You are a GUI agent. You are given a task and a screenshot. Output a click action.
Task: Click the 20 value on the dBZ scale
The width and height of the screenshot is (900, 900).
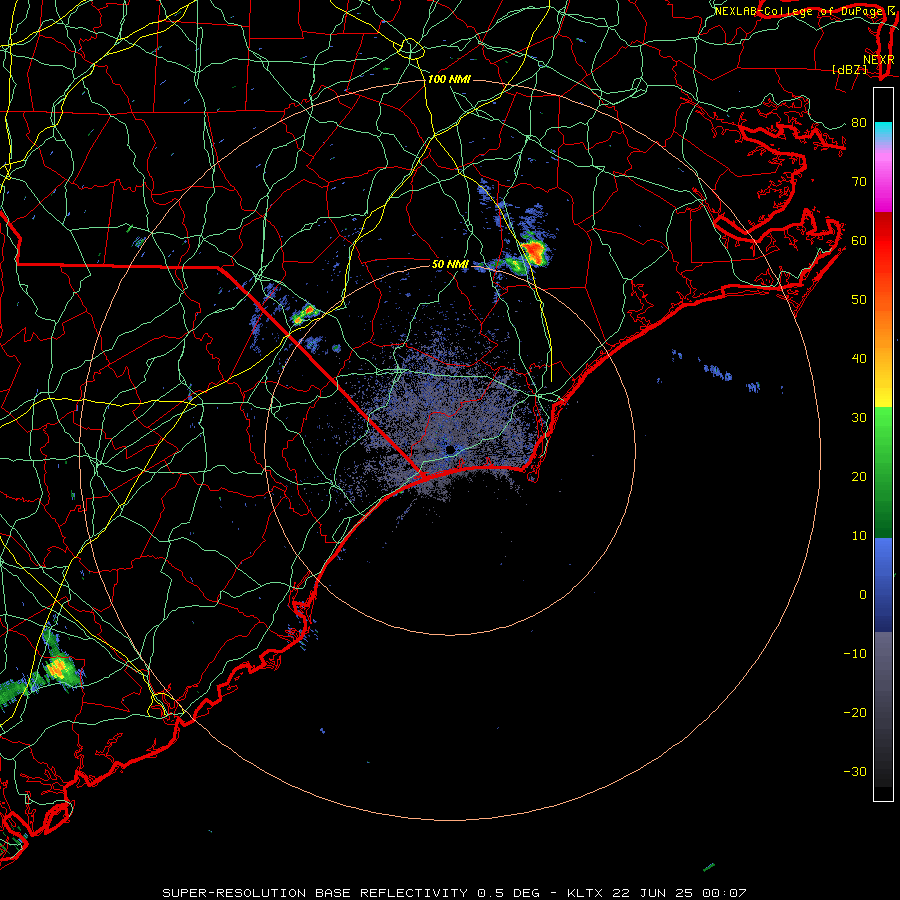[x=859, y=476]
